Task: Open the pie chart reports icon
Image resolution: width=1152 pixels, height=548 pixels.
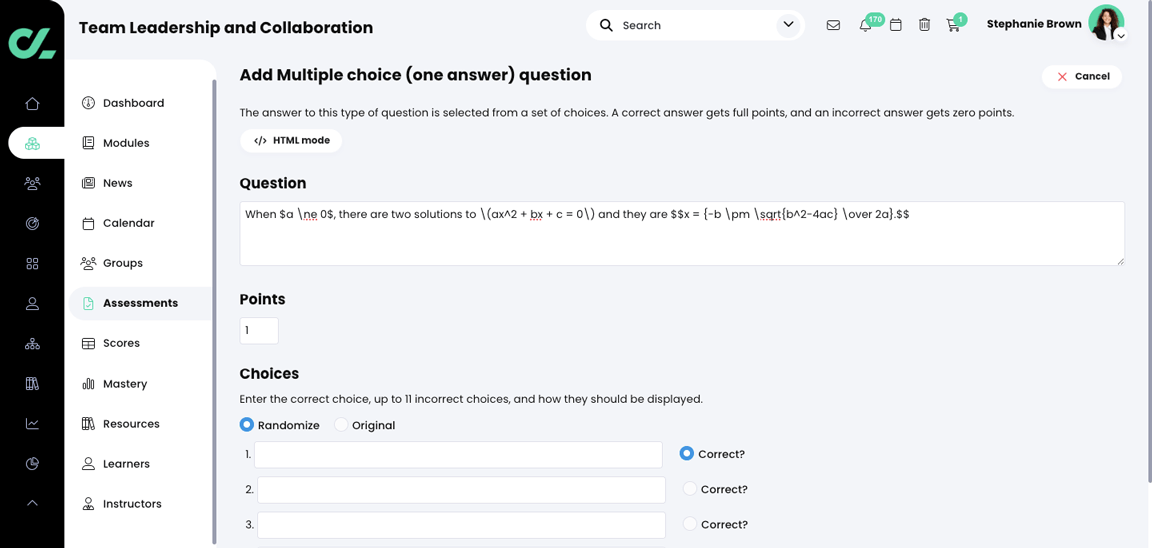Action: click(x=32, y=464)
